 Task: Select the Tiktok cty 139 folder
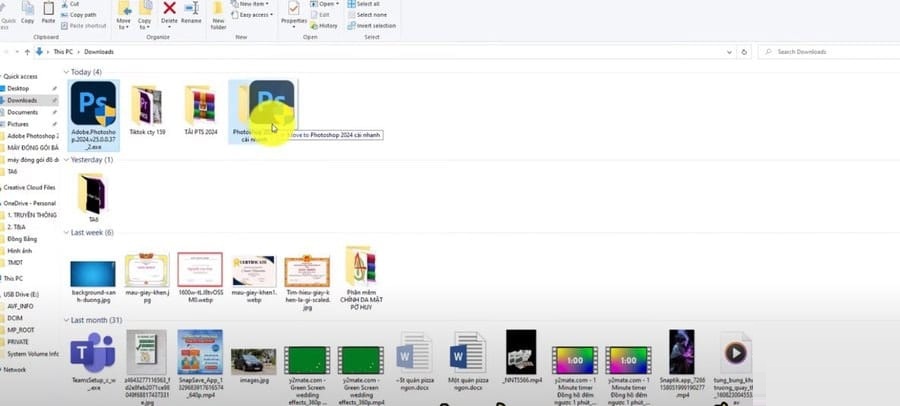(x=147, y=110)
